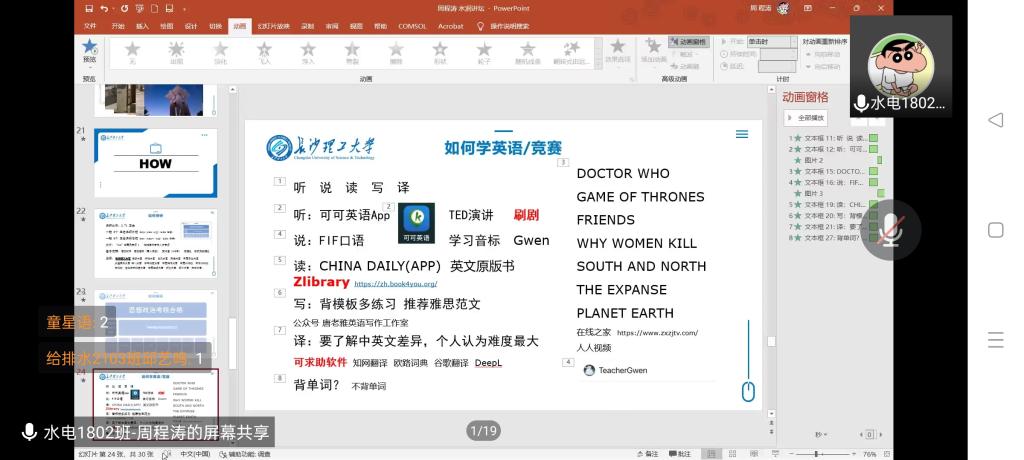Select the HOW slide thumbnail 21
The image size is (1024, 460).
coord(155,162)
